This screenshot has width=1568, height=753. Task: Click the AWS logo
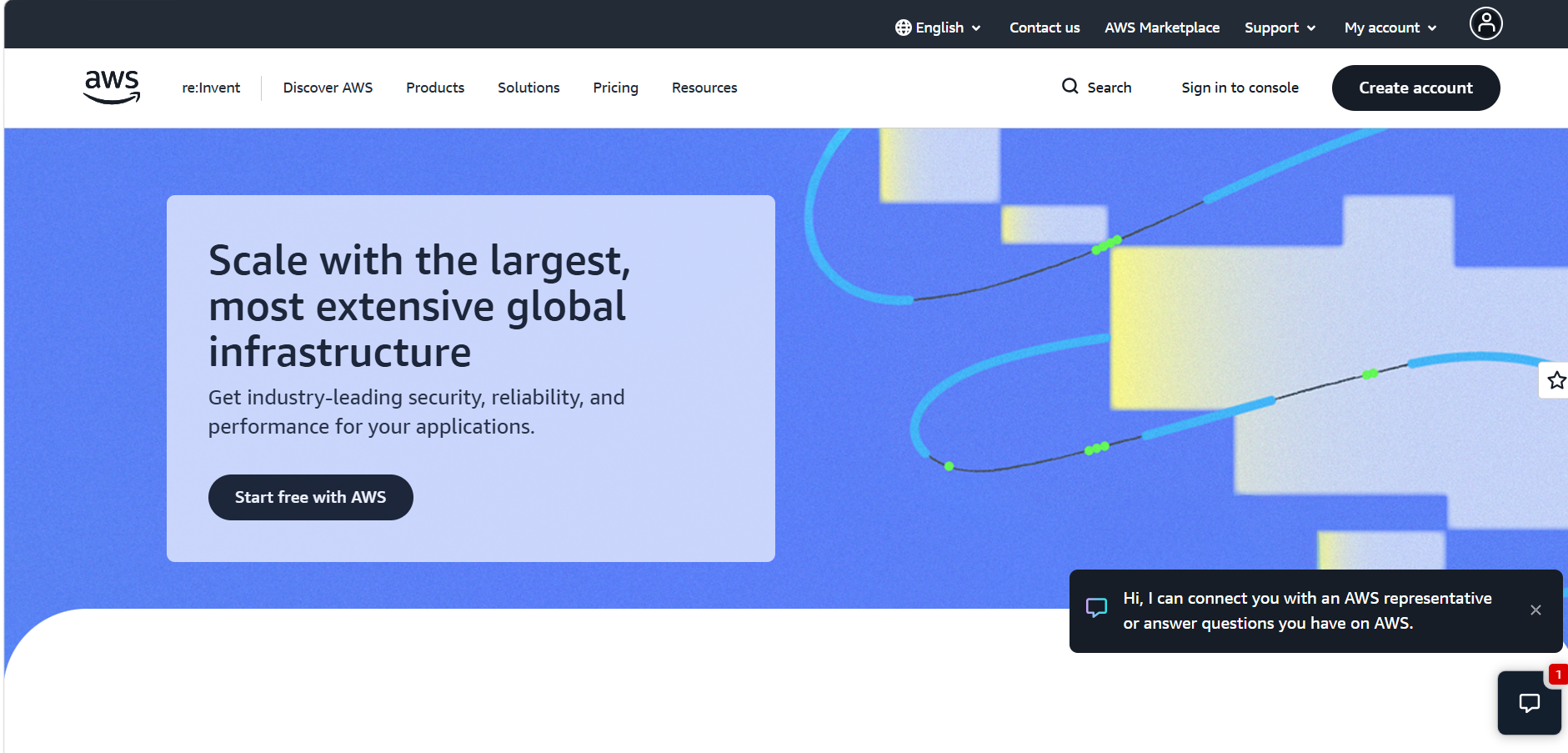pos(112,87)
